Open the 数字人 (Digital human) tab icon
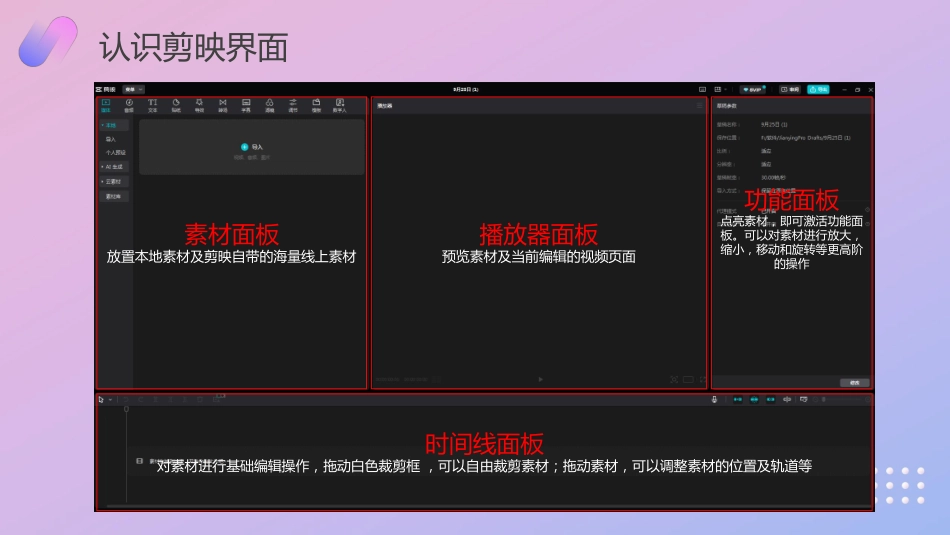The width and height of the screenshot is (950, 535). pyautogui.click(x=340, y=105)
